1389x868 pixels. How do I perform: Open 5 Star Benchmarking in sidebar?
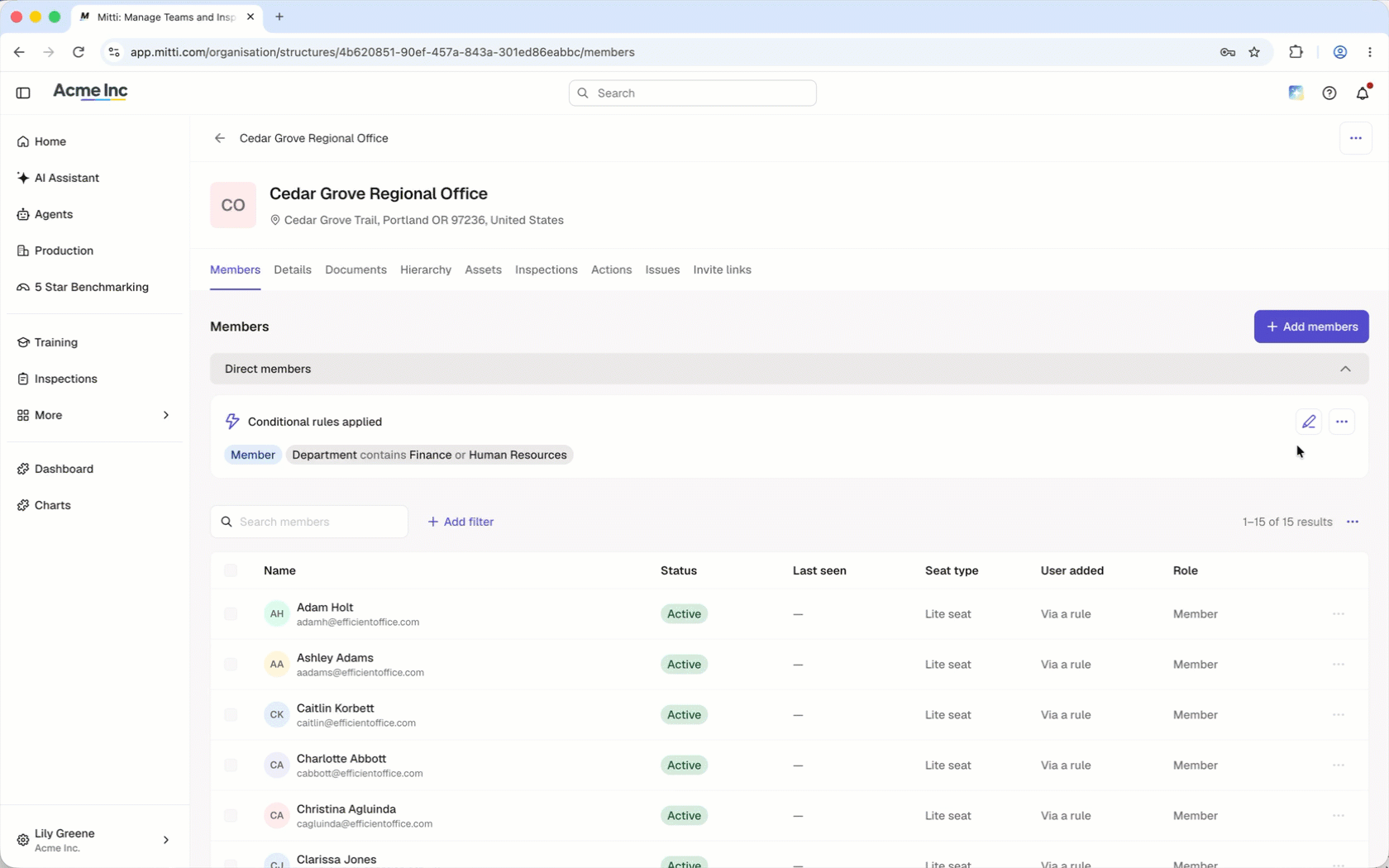pos(83,287)
